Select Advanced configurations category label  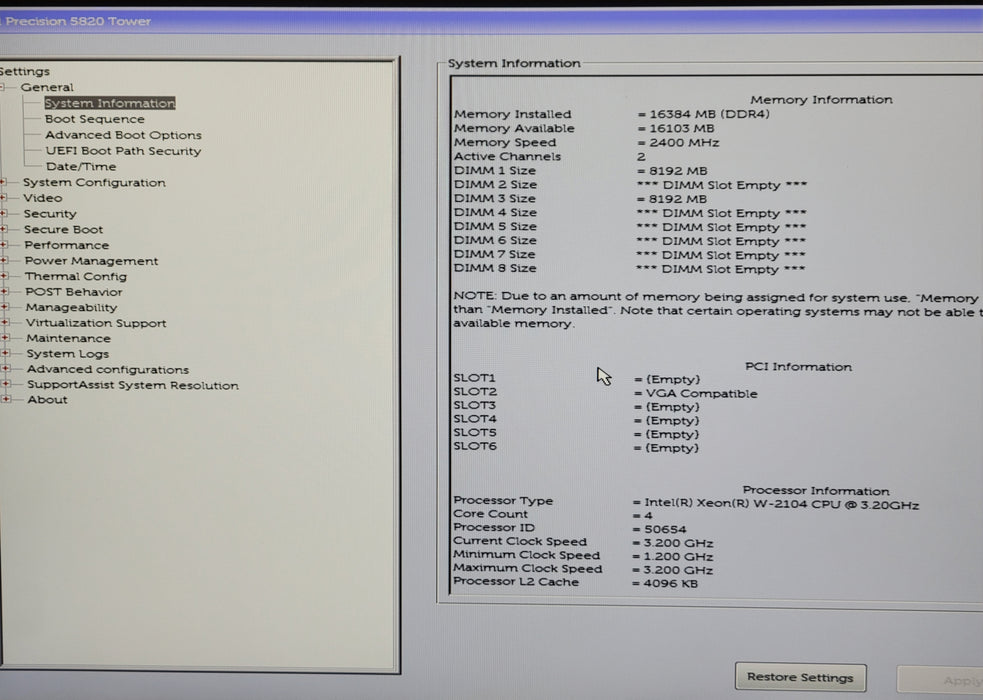pyautogui.click(x=108, y=370)
